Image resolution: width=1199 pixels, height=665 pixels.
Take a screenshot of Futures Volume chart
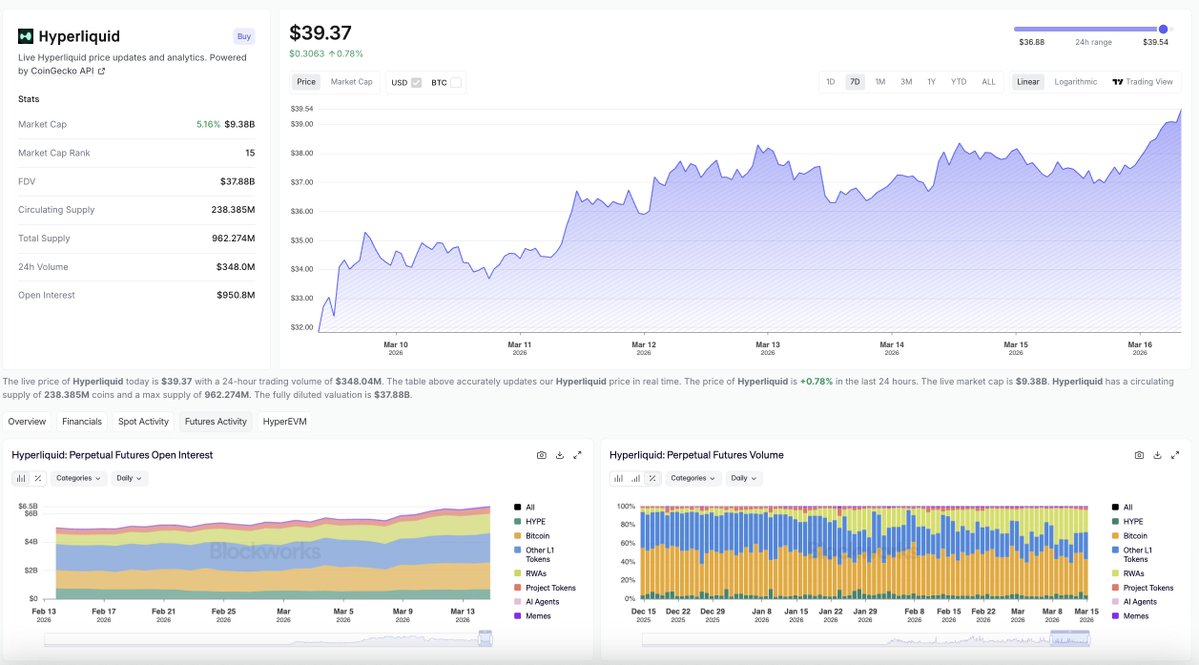coord(1139,455)
